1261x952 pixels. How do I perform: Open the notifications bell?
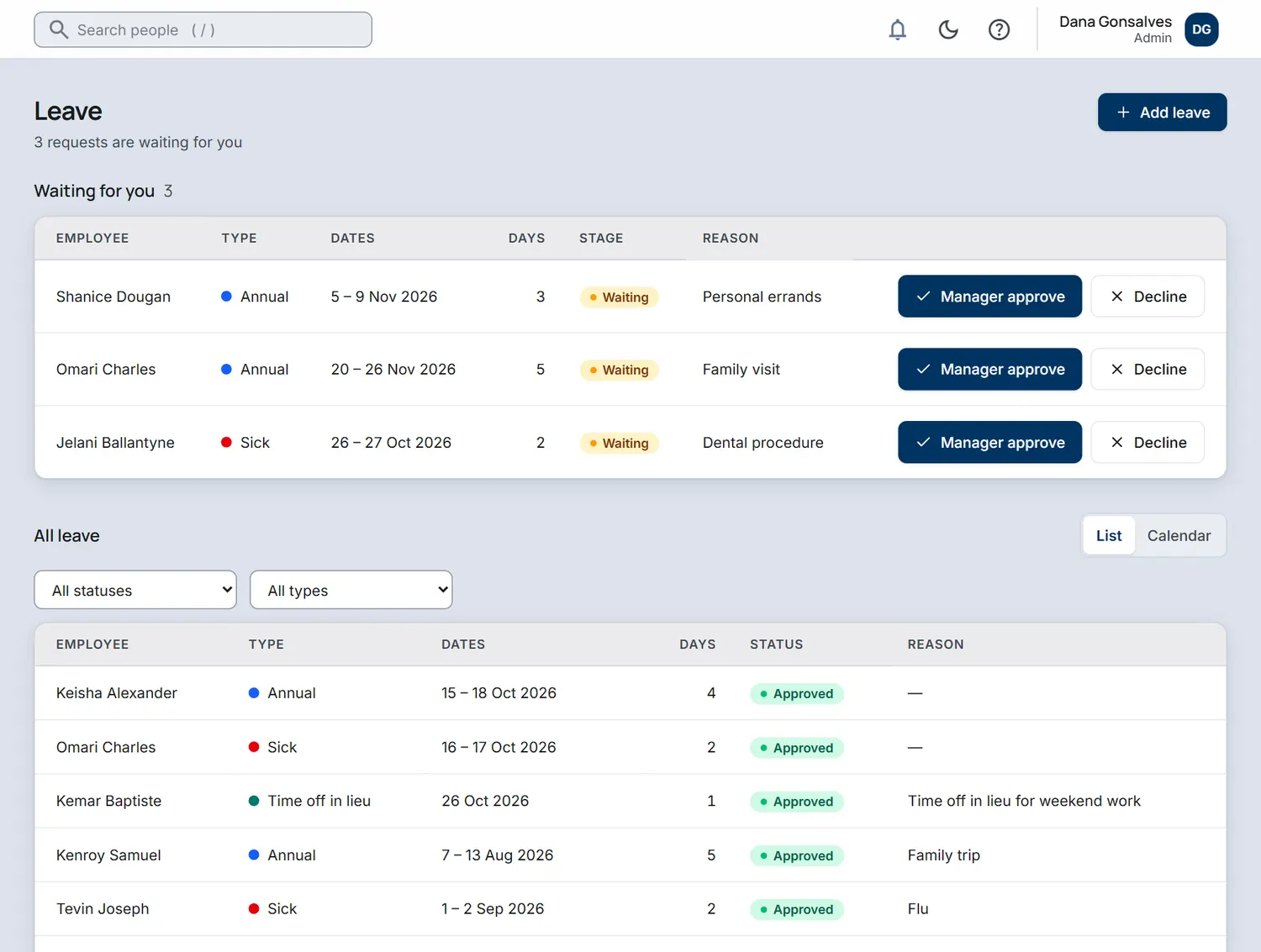pos(898,29)
